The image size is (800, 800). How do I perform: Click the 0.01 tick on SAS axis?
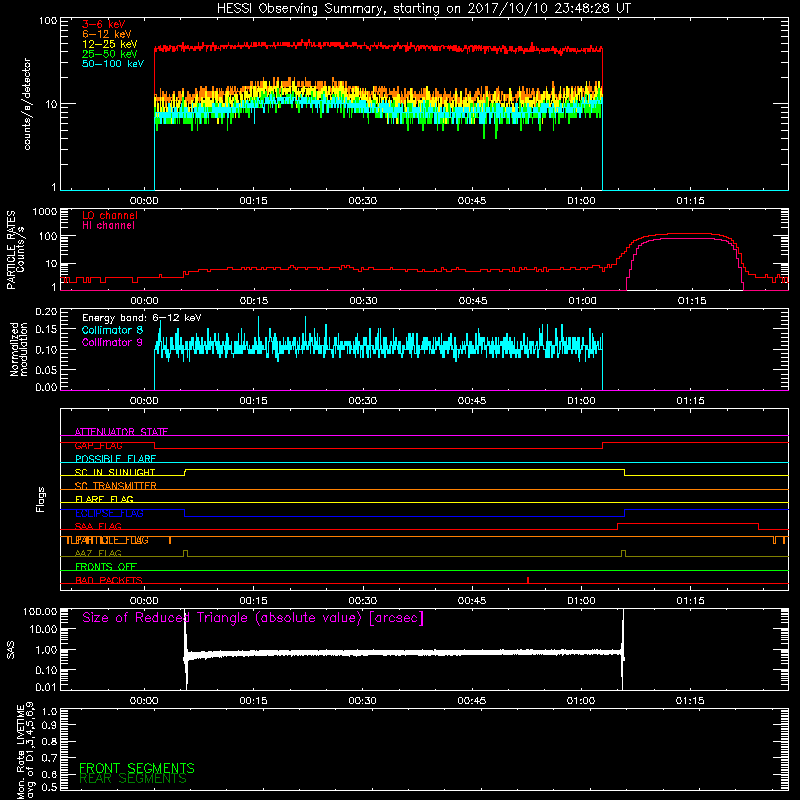tap(46, 687)
